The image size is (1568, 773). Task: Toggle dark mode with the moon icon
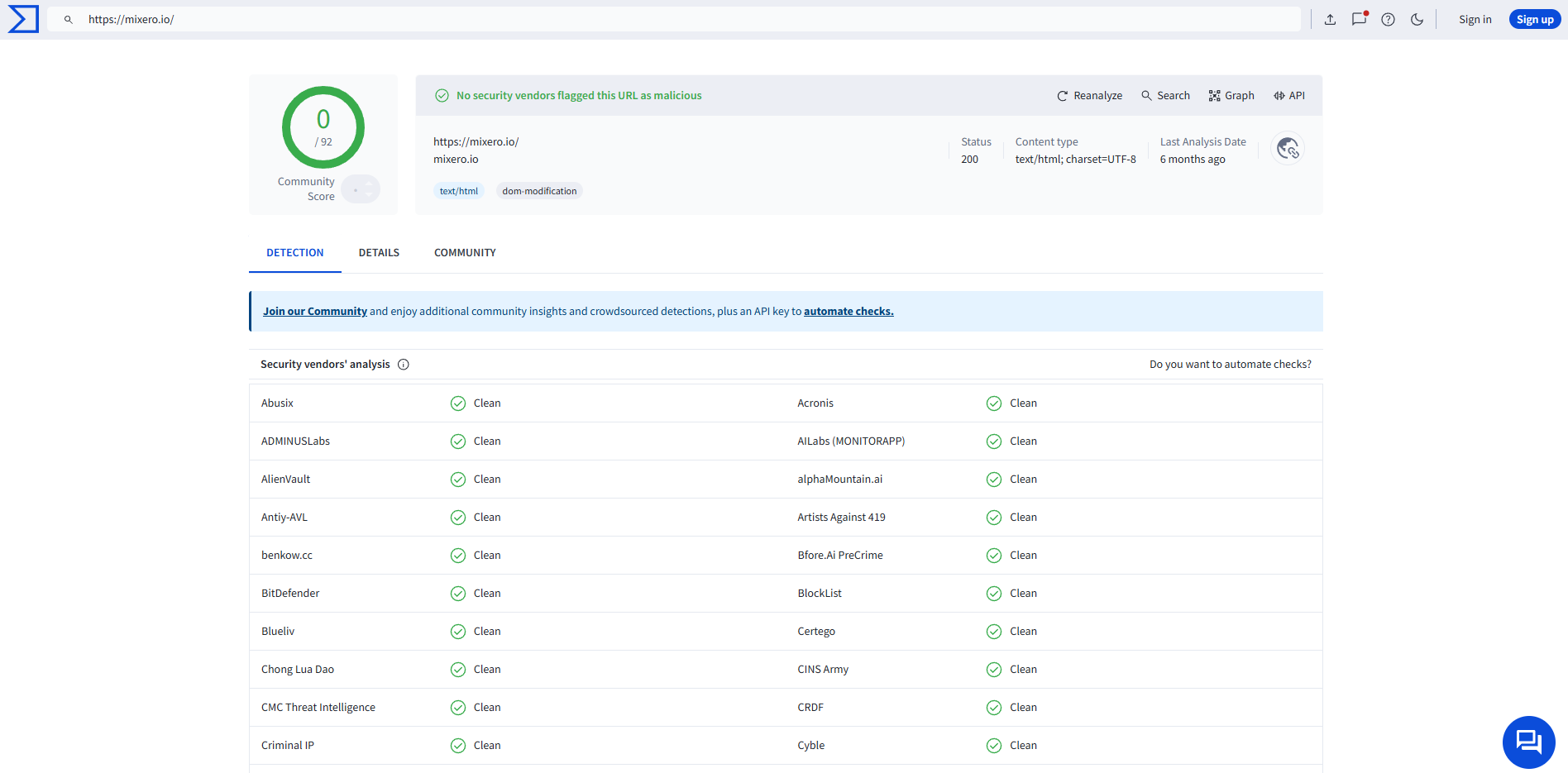1417,19
